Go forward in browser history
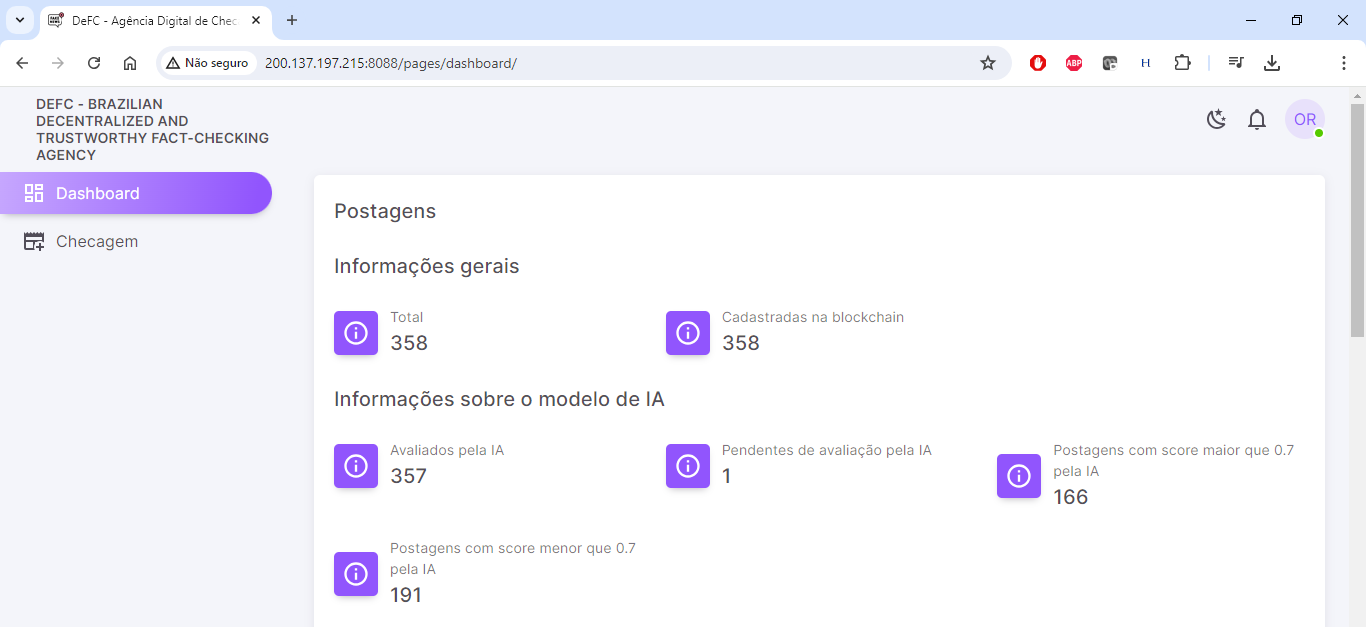The height and width of the screenshot is (627, 1368). coord(58,63)
